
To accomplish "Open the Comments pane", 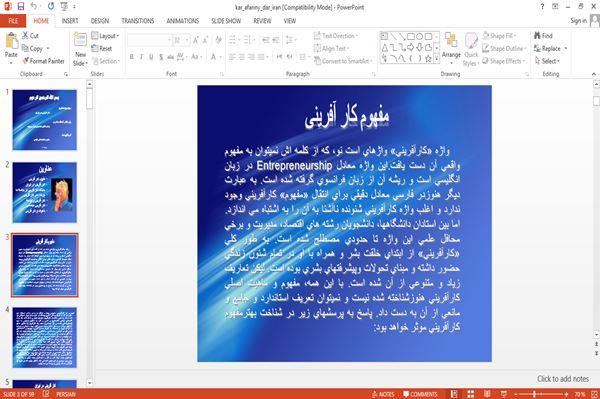I will (420, 394).
